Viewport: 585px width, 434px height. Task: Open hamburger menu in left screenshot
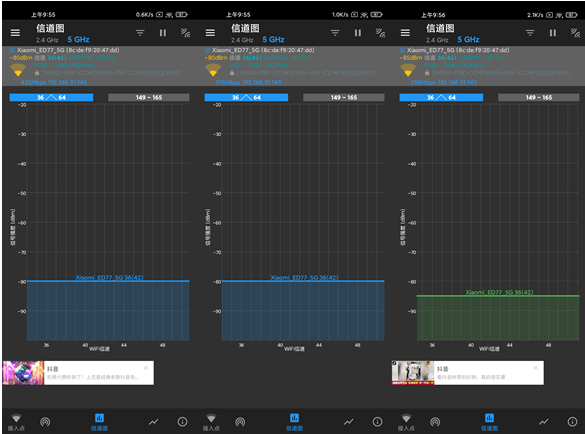tap(15, 33)
